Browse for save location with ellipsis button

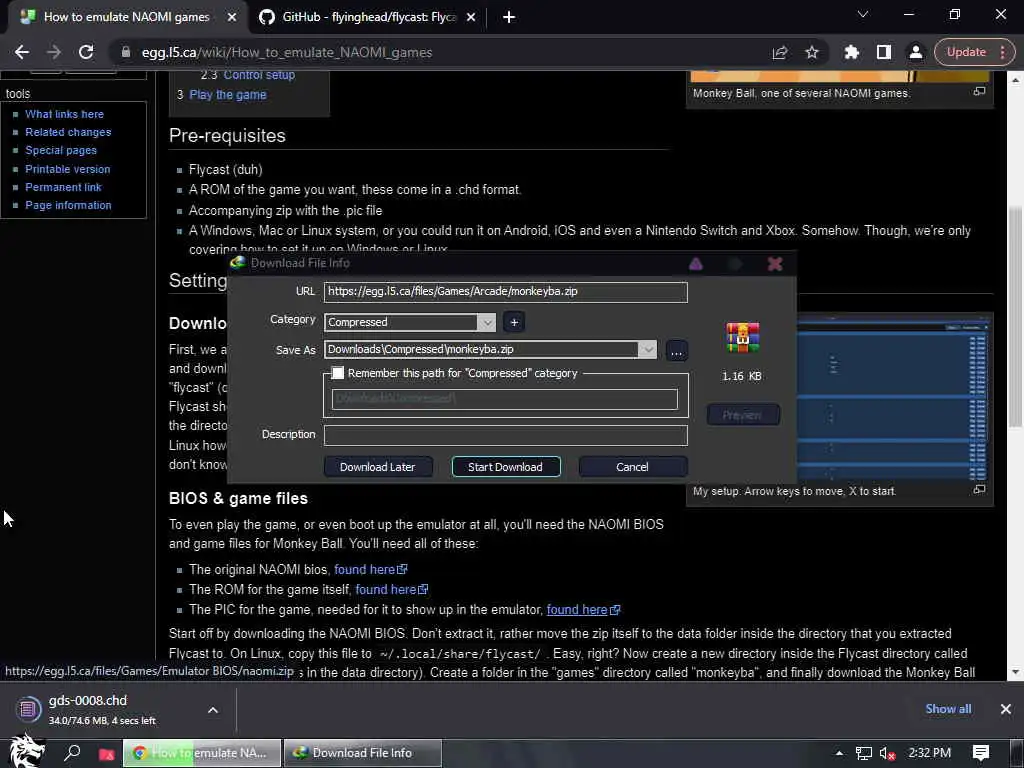(677, 351)
